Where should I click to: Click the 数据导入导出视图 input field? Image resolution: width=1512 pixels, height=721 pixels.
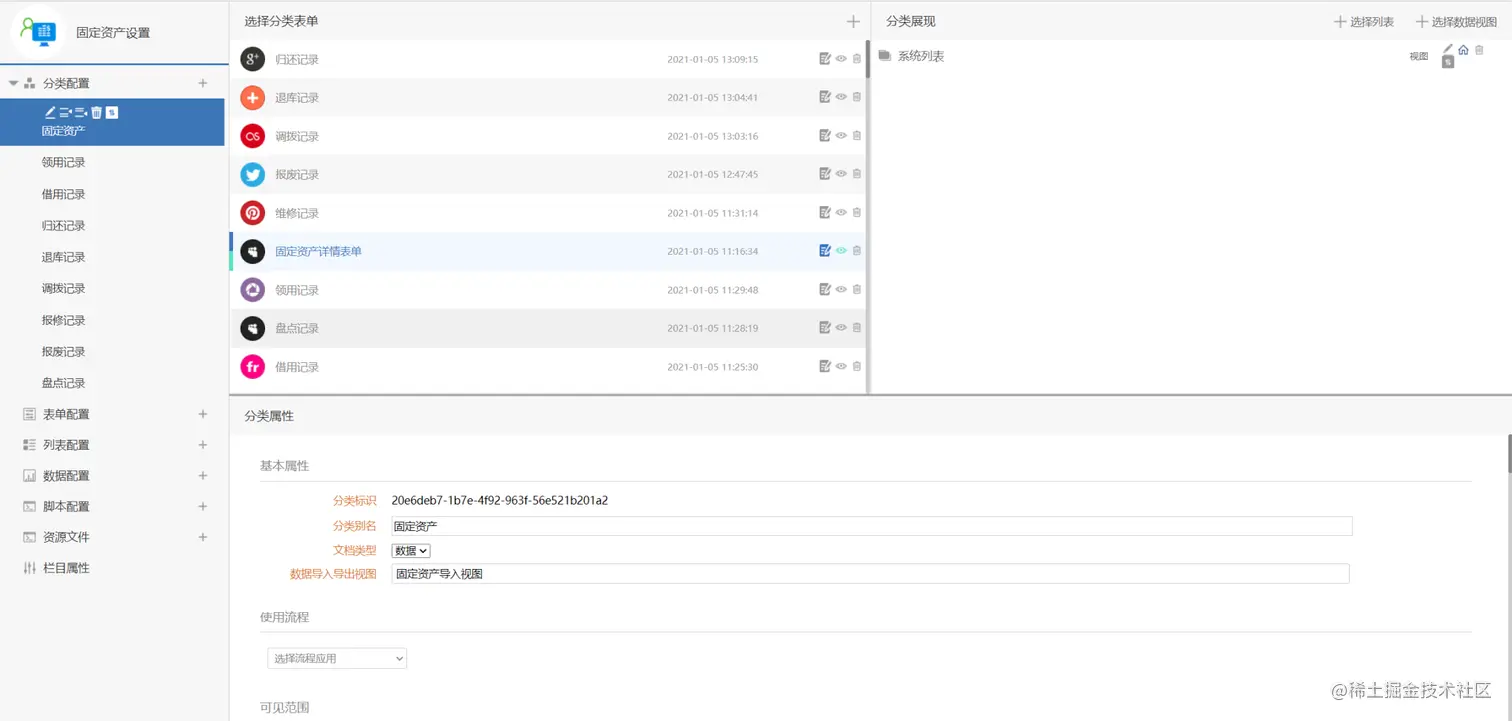(870, 574)
